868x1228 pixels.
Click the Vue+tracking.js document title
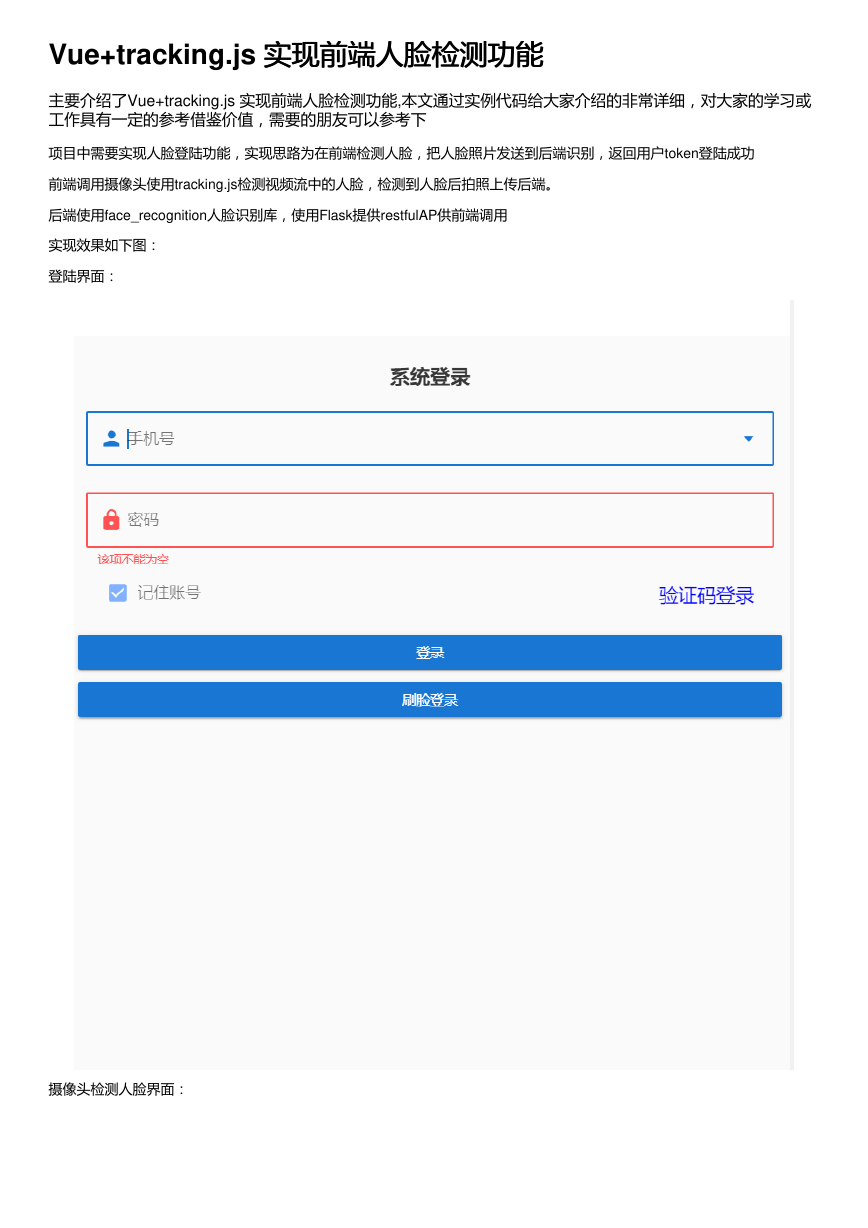point(296,55)
